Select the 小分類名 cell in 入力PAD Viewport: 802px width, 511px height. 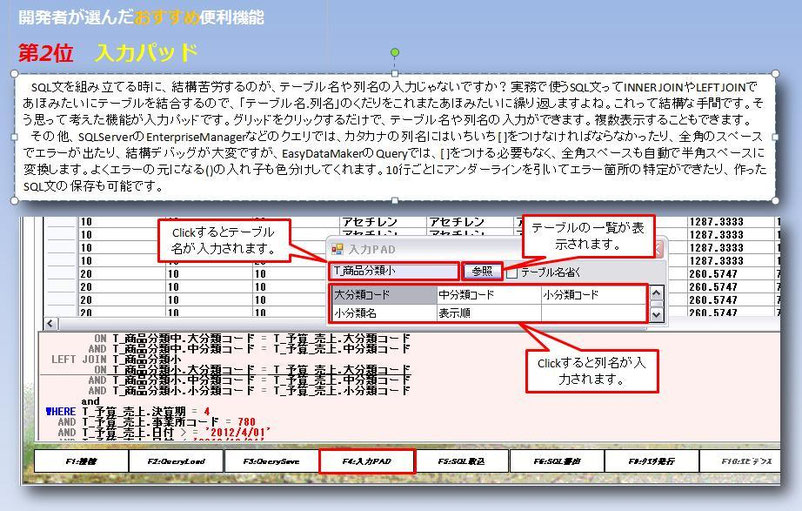[x=384, y=313]
